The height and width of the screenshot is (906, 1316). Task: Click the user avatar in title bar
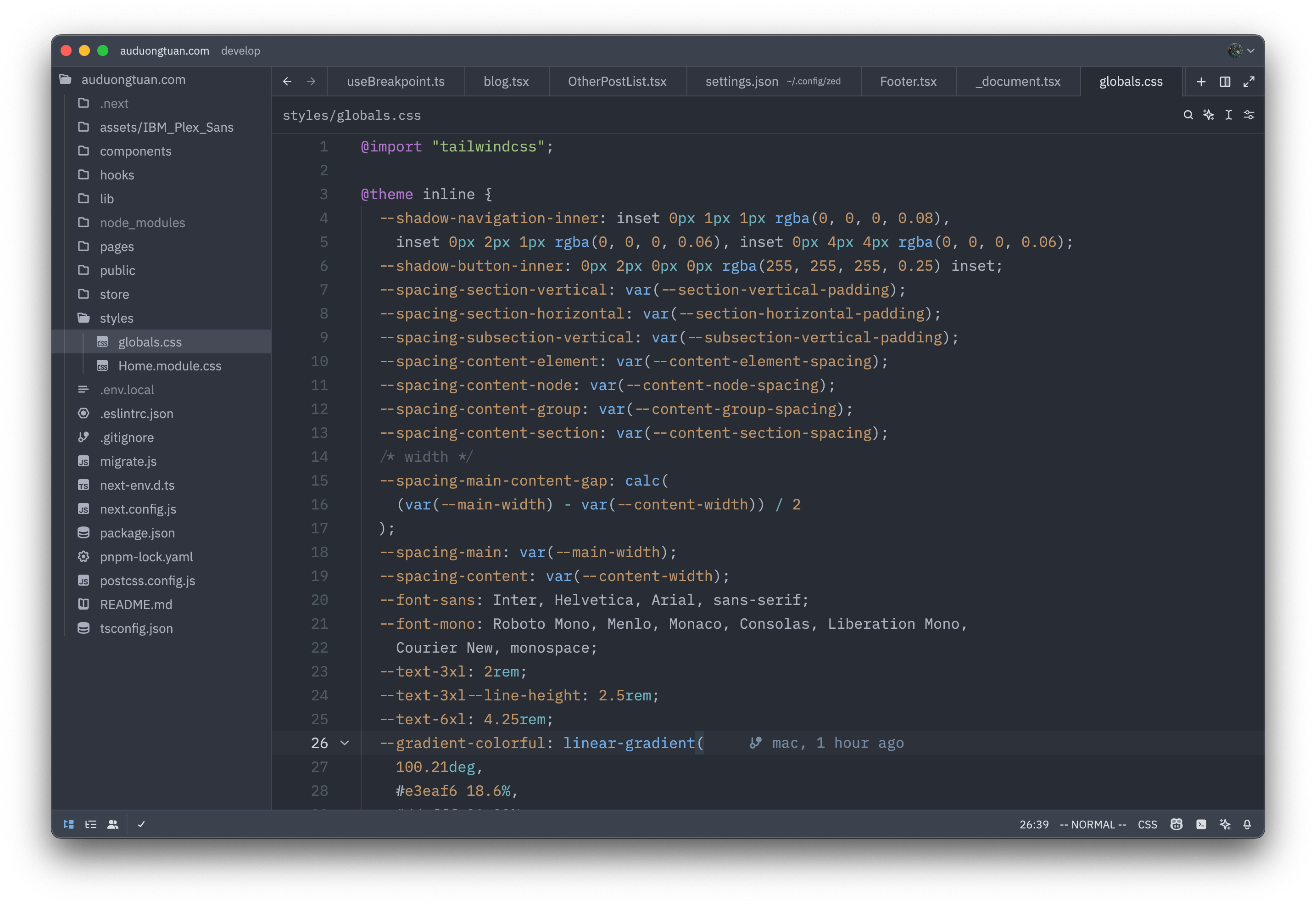tap(1234, 50)
